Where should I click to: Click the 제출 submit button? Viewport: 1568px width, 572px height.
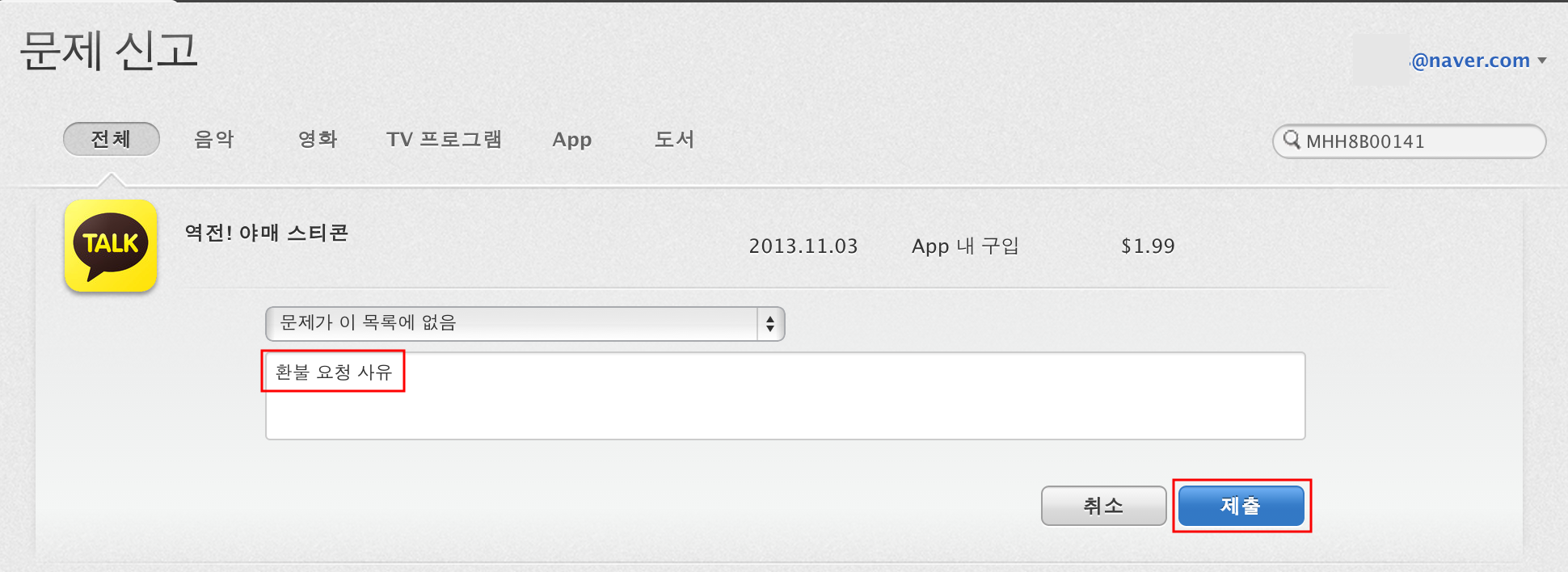coord(1241,506)
